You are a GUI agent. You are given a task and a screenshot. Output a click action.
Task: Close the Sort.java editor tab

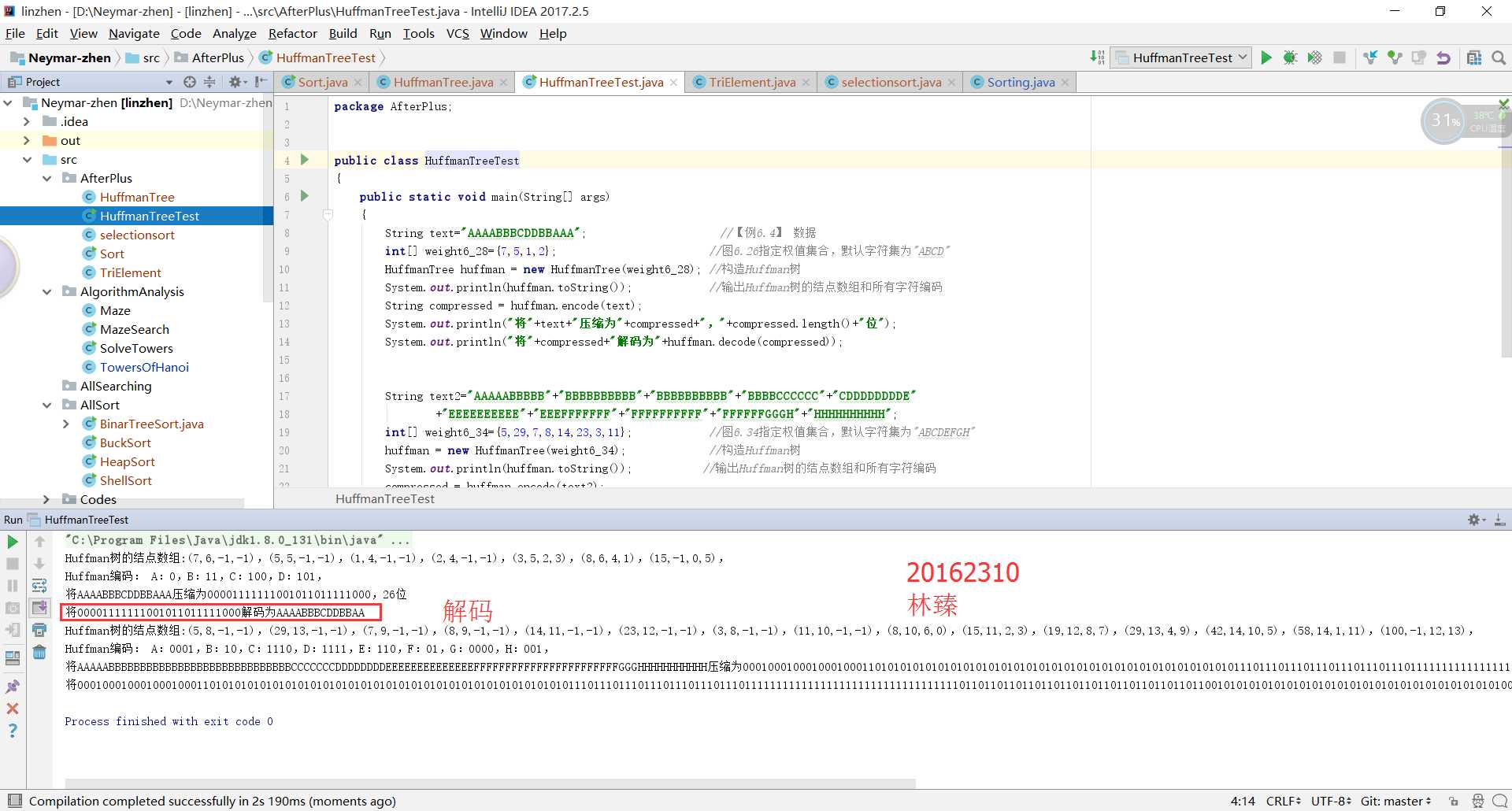tap(358, 83)
